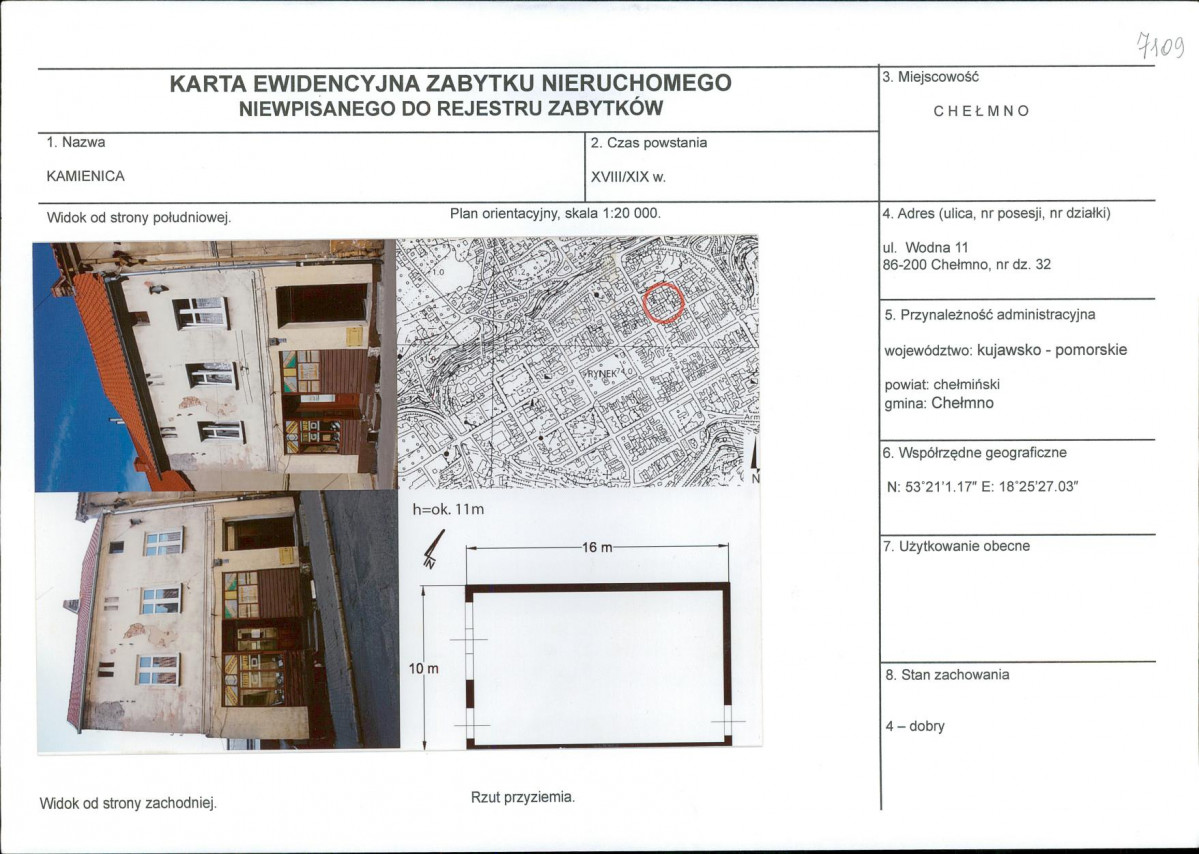This screenshot has height=854, width=1199.
Task: Click the coordinates 'N: 53°21'1.17" E: 18°25'27.03"'
Action: point(982,487)
